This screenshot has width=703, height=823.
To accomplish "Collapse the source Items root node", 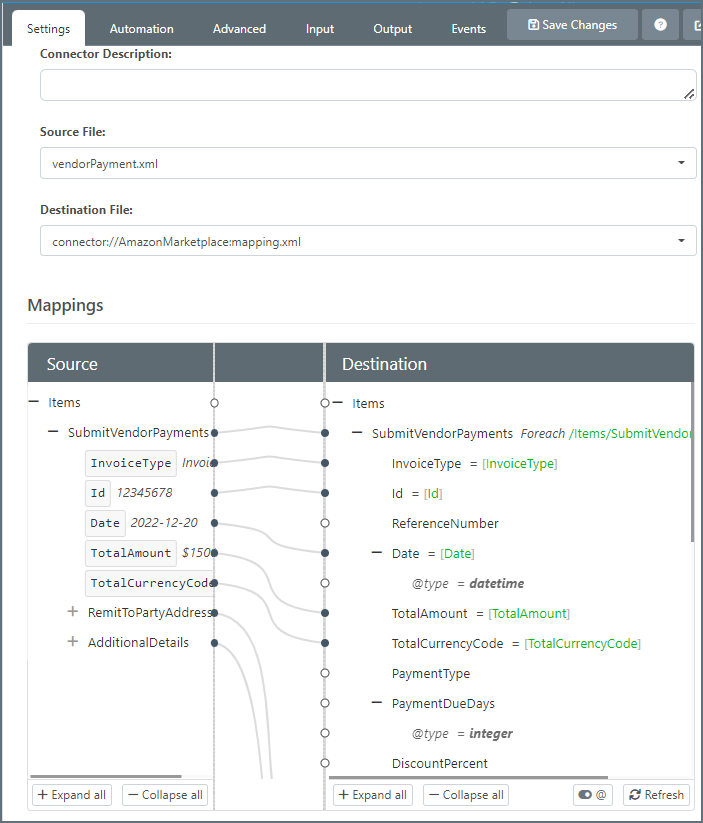I will point(34,402).
